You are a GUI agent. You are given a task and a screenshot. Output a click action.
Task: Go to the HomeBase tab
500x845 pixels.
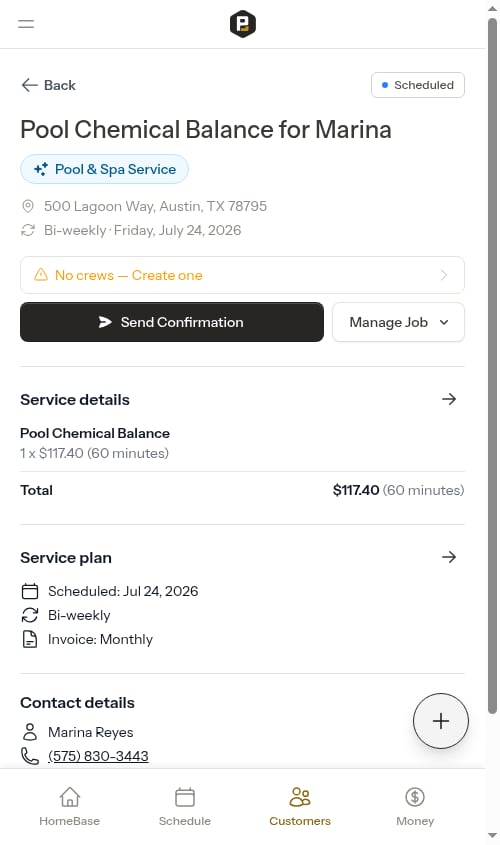(x=70, y=806)
